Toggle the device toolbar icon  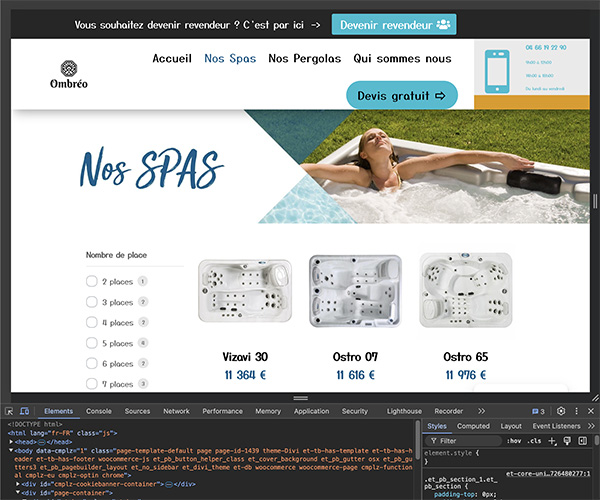[x=24, y=411]
